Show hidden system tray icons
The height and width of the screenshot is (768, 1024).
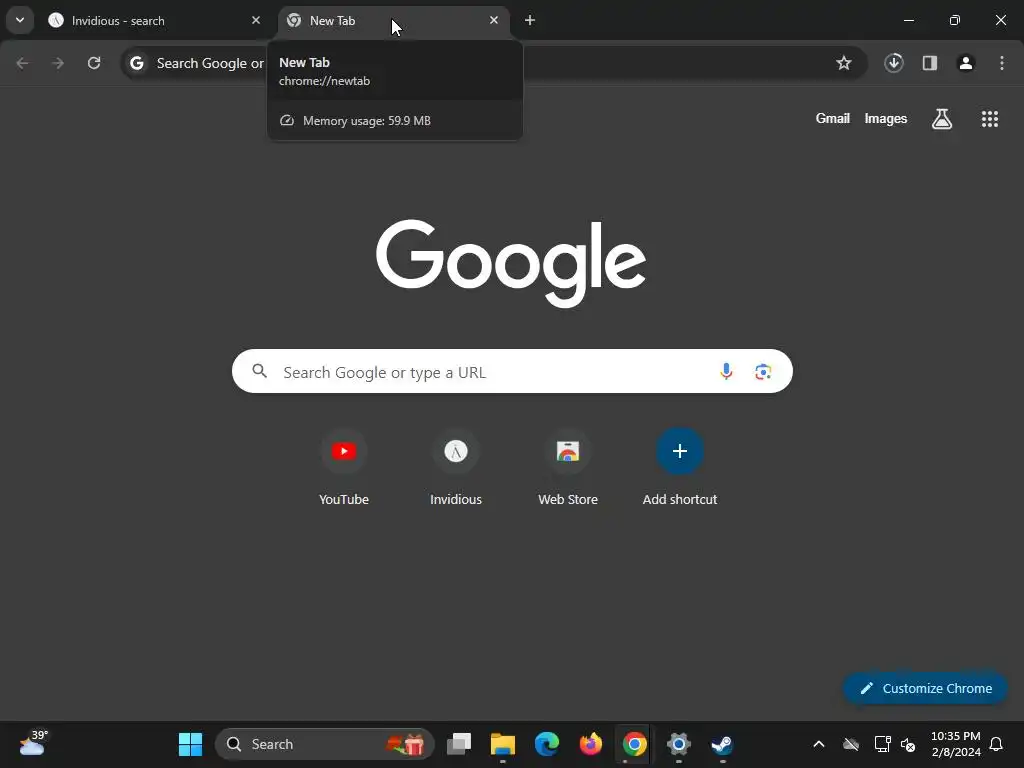point(818,744)
